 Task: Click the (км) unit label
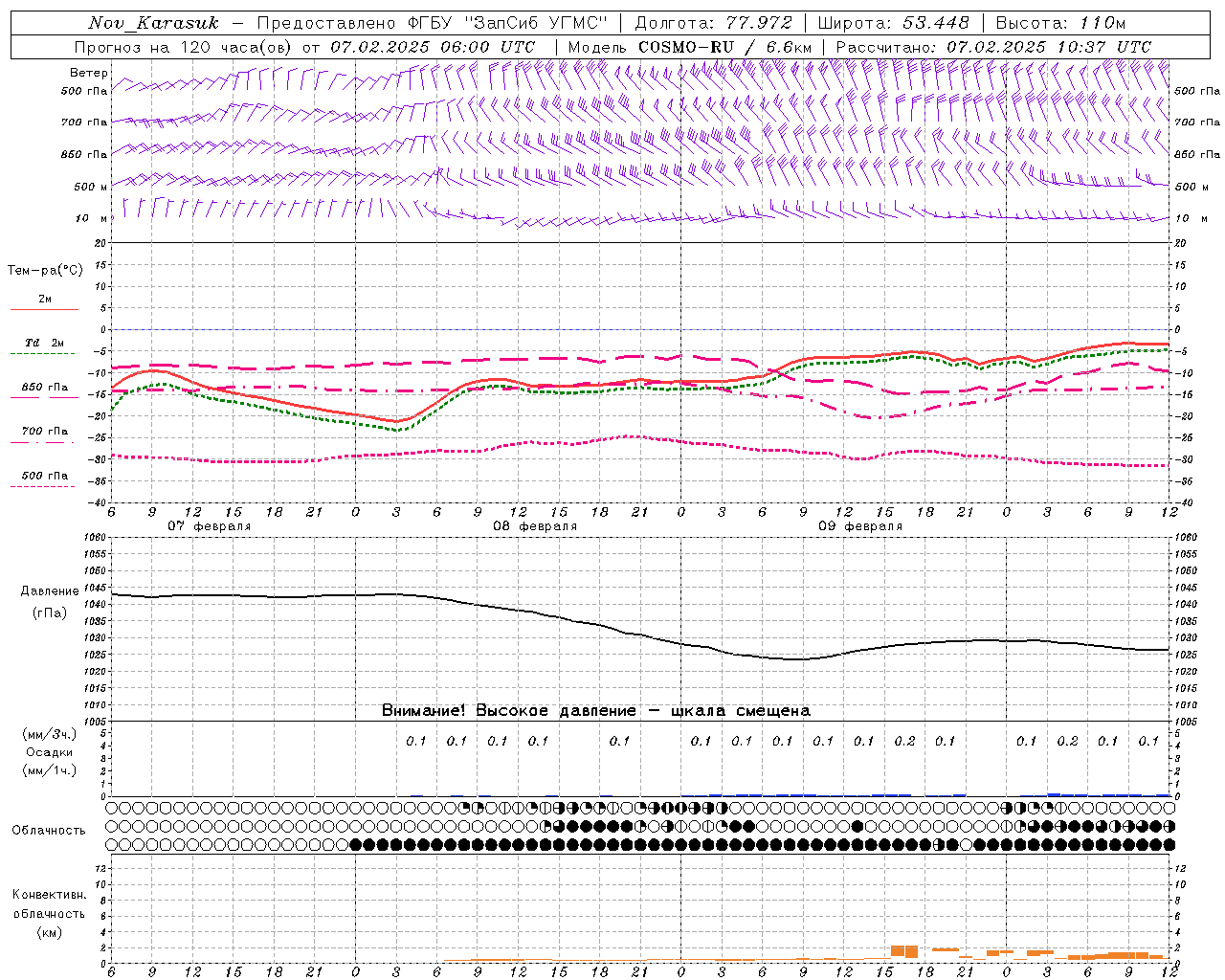49,932
